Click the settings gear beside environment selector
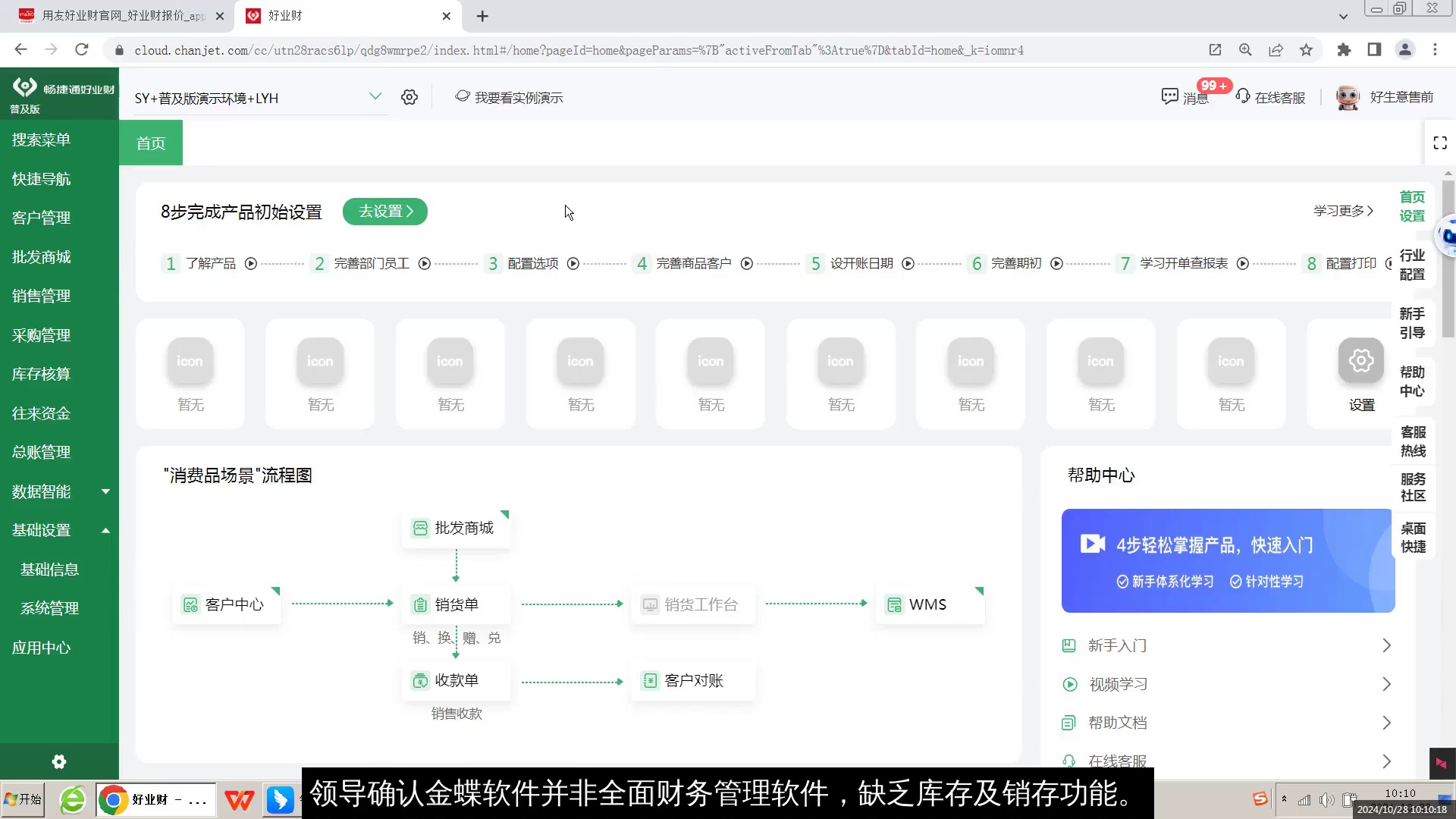The height and width of the screenshot is (819, 1456). tap(409, 97)
